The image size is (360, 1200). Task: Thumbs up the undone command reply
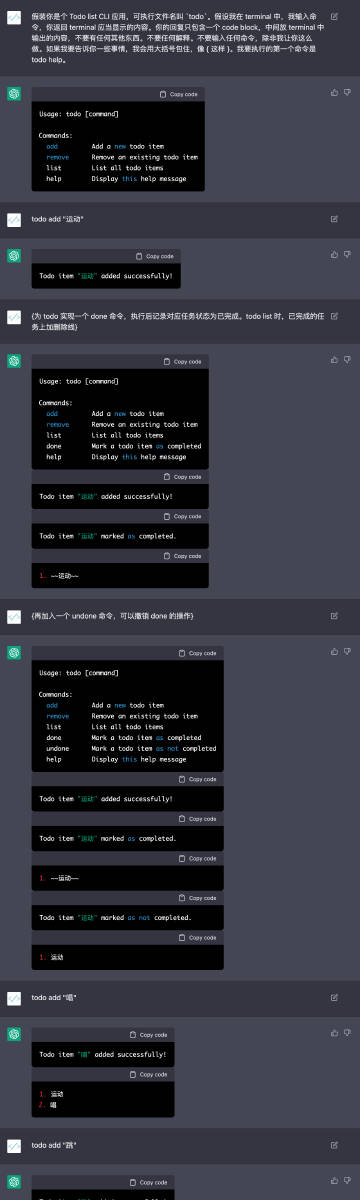coord(334,651)
